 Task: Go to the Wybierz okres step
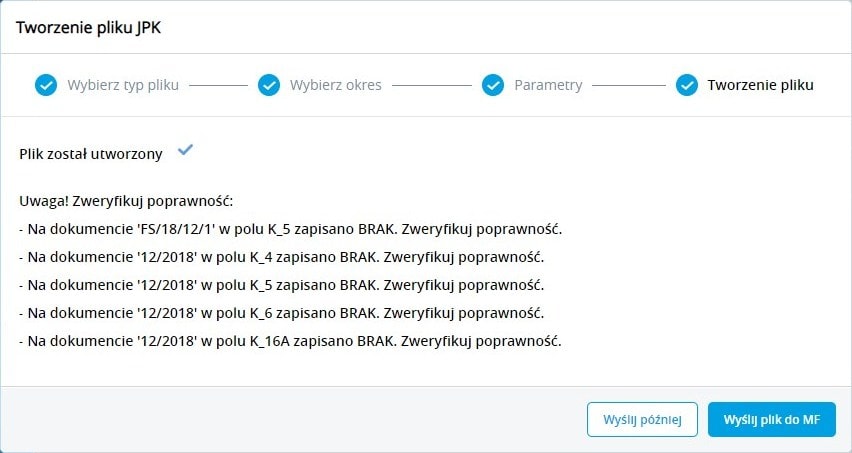[x=336, y=85]
